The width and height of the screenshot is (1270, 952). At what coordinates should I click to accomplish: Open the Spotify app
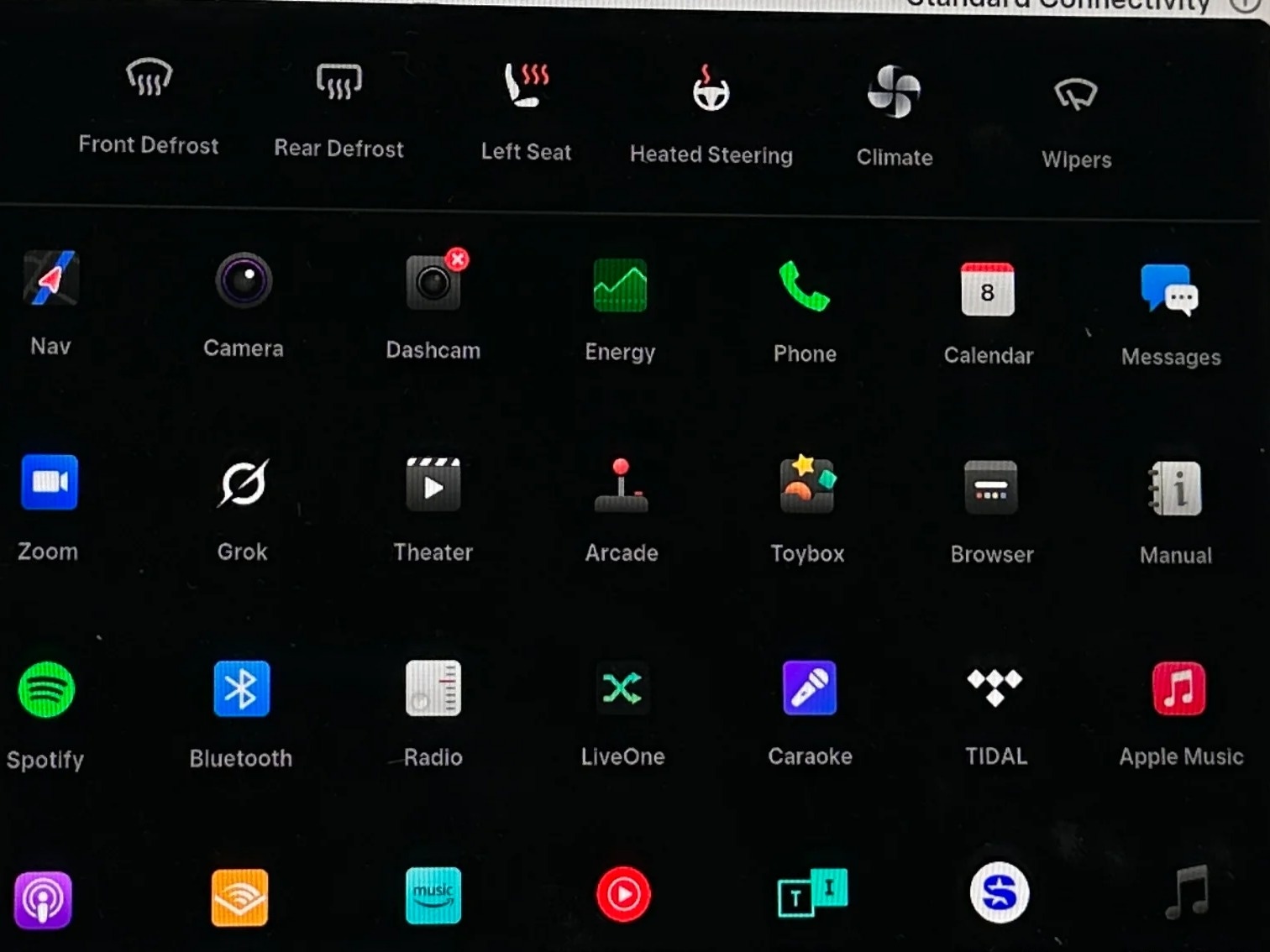[46, 690]
